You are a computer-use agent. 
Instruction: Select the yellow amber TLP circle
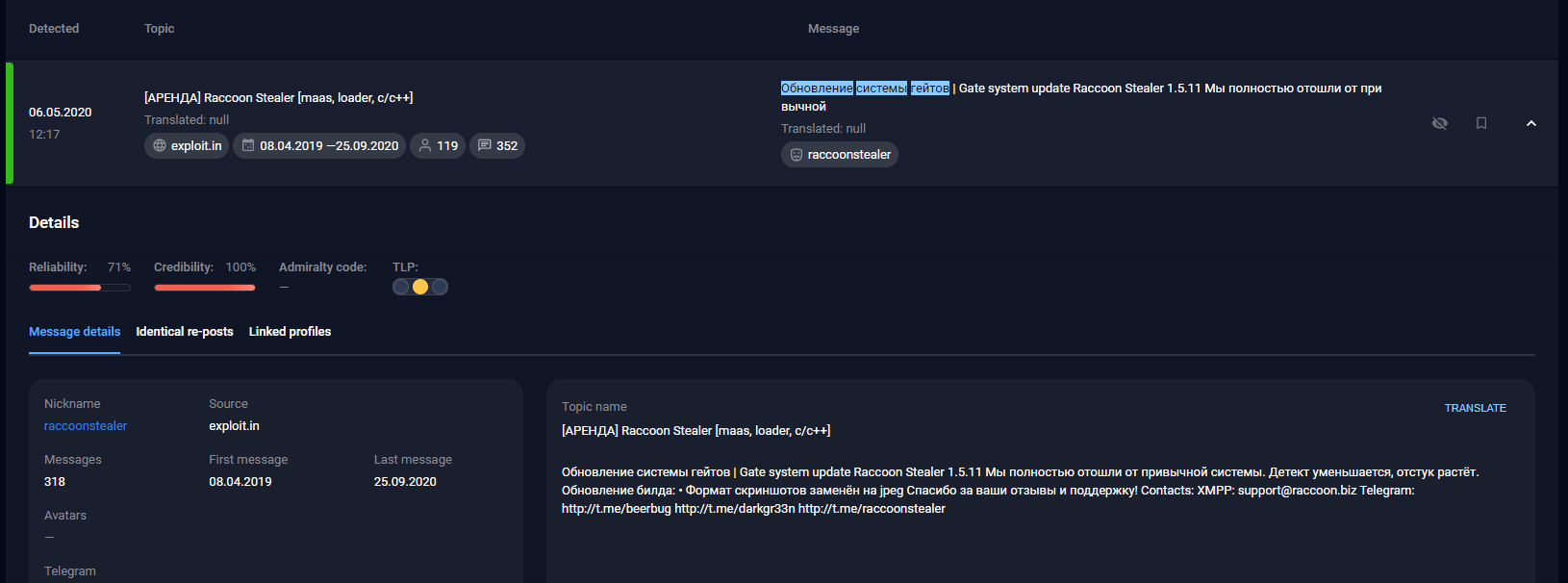[x=420, y=287]
